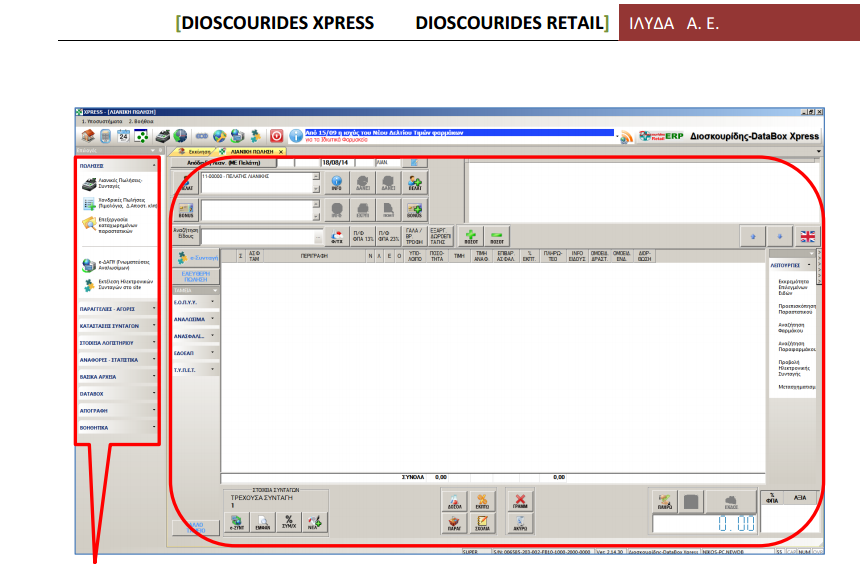The width and height of the screenshot is (867, 564).
Task: Click the date field showing 18/08/14
Action: click(x=336, y=163)
